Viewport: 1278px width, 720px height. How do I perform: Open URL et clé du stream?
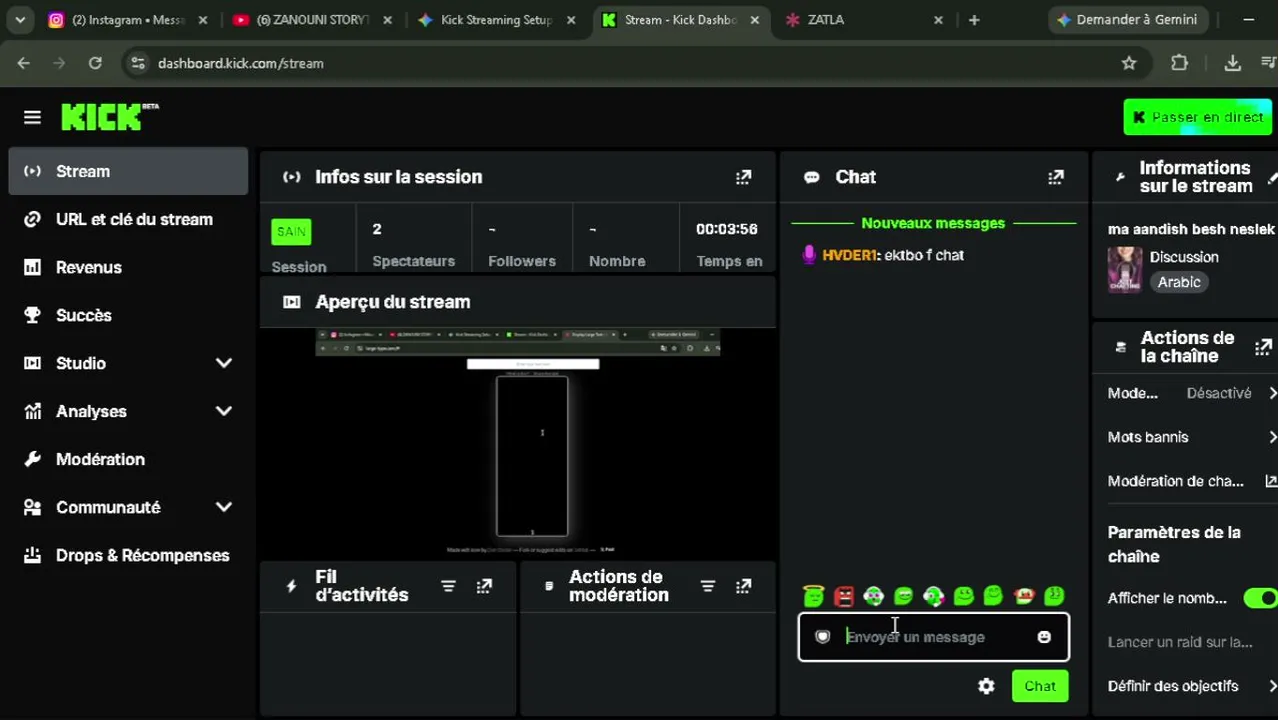(128, 219)
